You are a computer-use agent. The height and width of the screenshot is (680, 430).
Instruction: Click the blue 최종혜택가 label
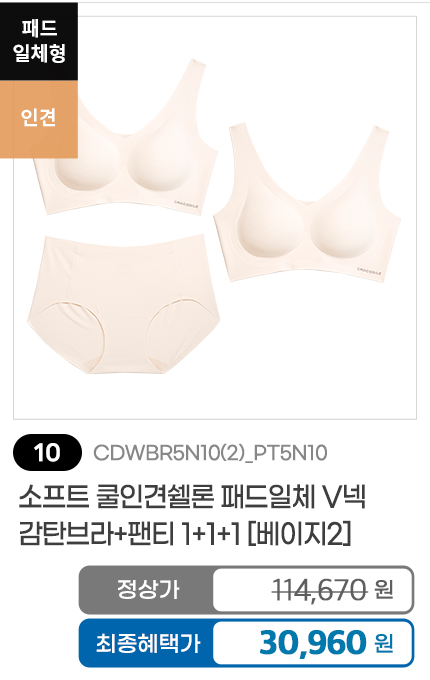pyautogui.click(x=147, y=642)
